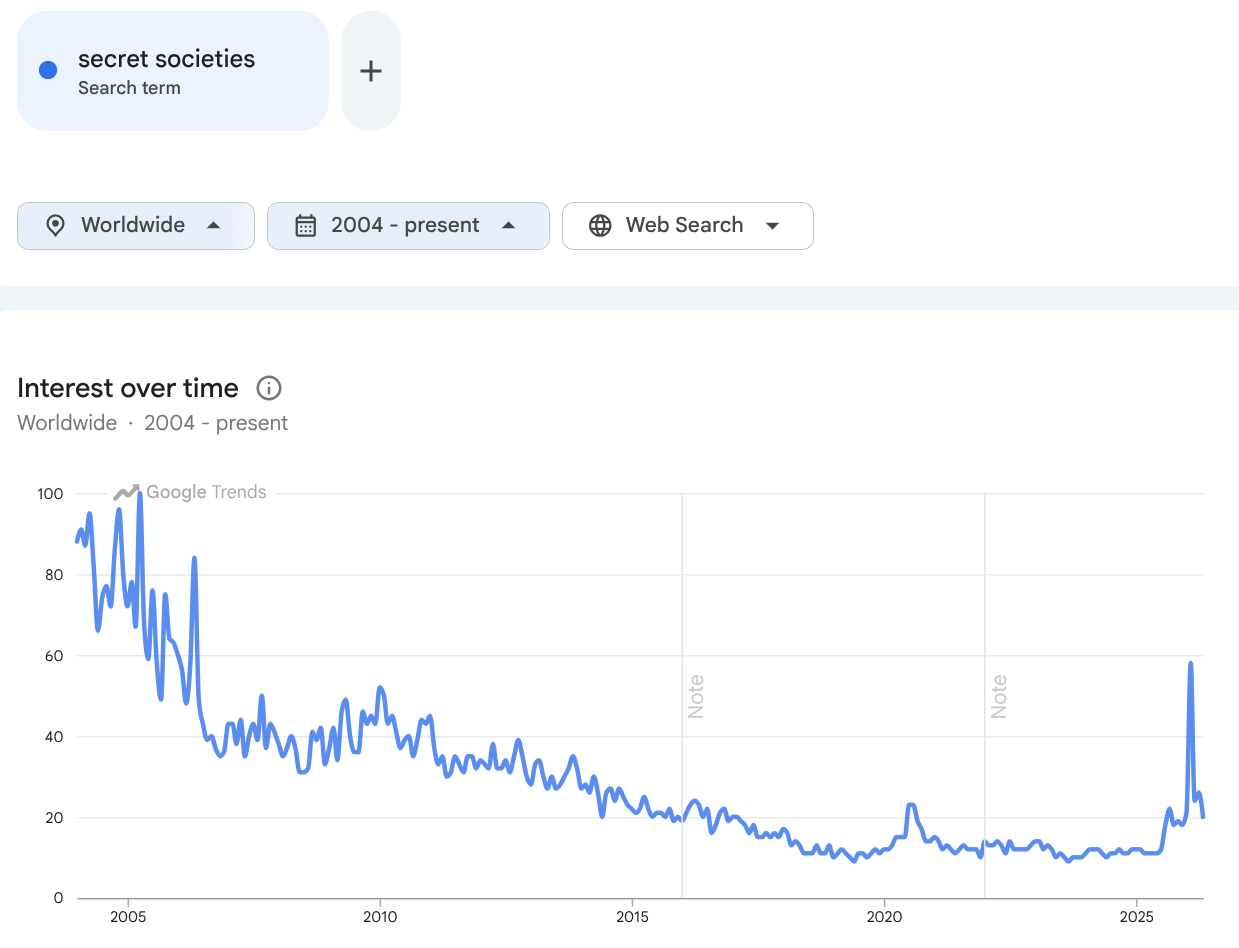
Task: Click the 2005 peak at 100 on chart
Action: click(x=139, y=494)
